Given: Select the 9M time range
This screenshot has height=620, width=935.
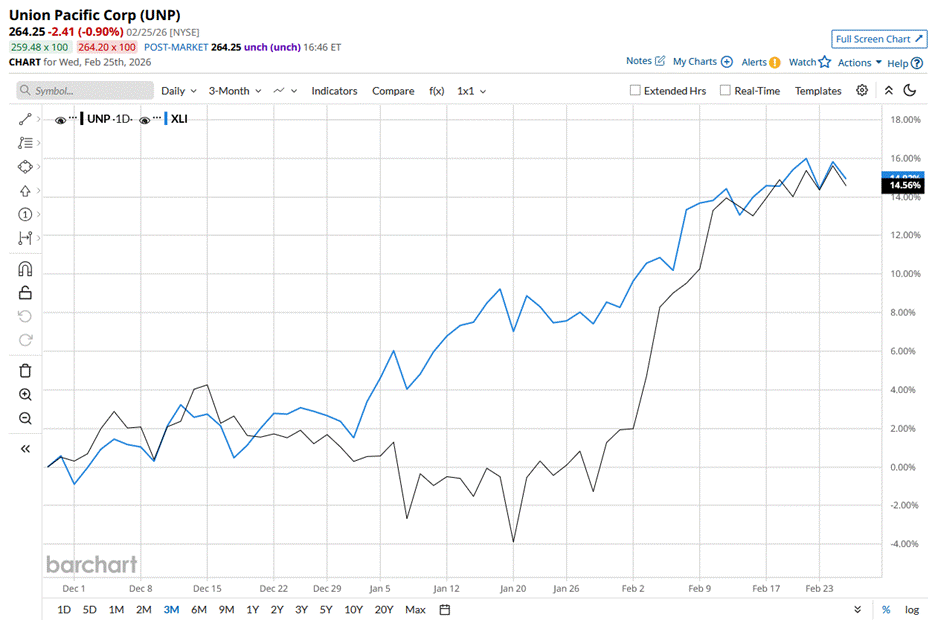Looking at the screenshot, I should coord(226,609).
